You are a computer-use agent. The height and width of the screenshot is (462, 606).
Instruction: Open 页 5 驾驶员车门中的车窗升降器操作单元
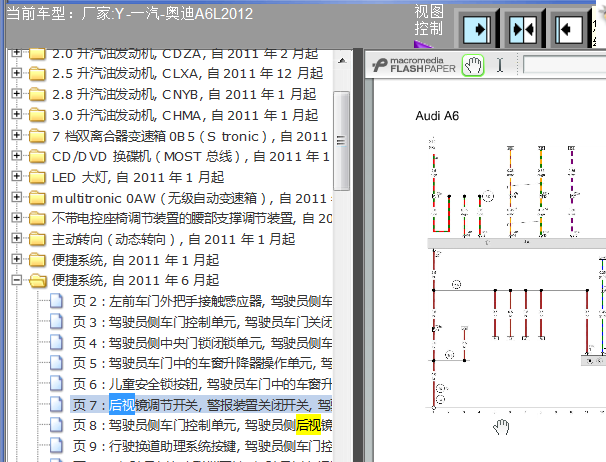(202, 363)
